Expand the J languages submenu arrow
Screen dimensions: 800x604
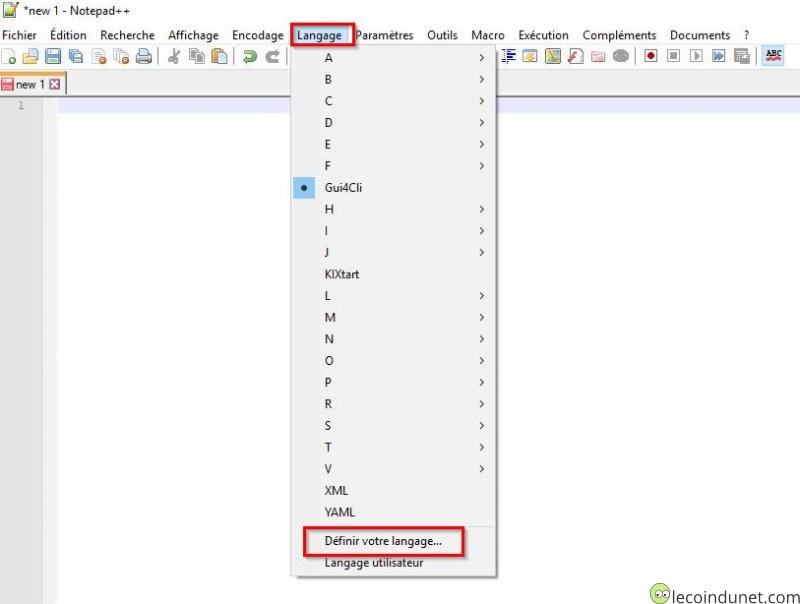pyautogui.click(x=481, y=253)
